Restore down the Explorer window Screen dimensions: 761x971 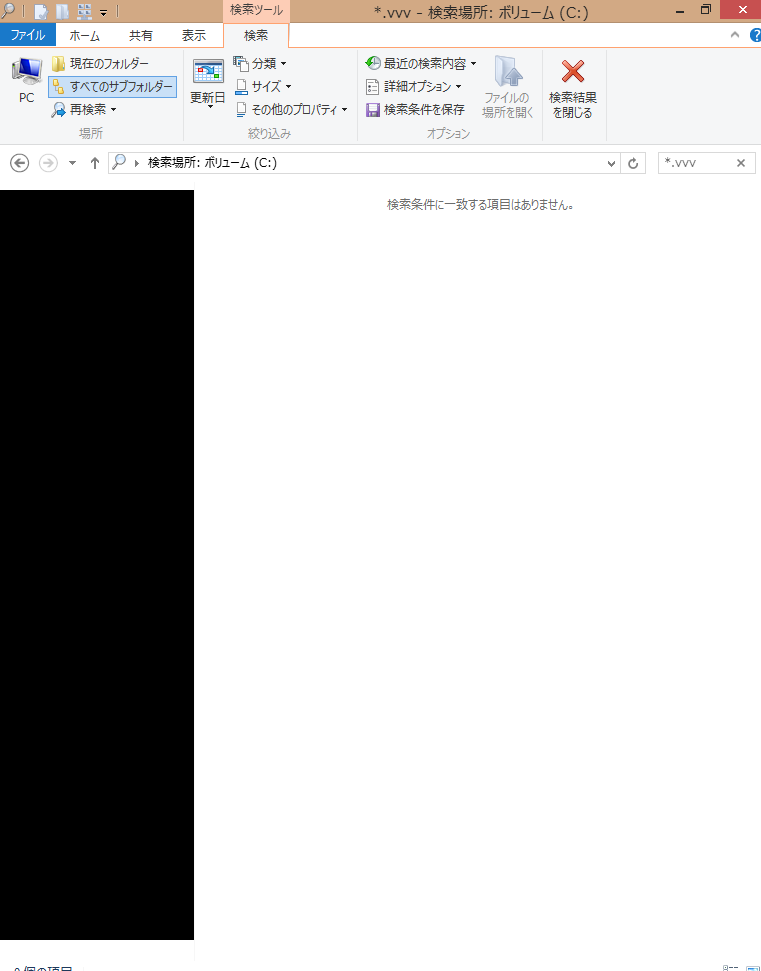706,10
